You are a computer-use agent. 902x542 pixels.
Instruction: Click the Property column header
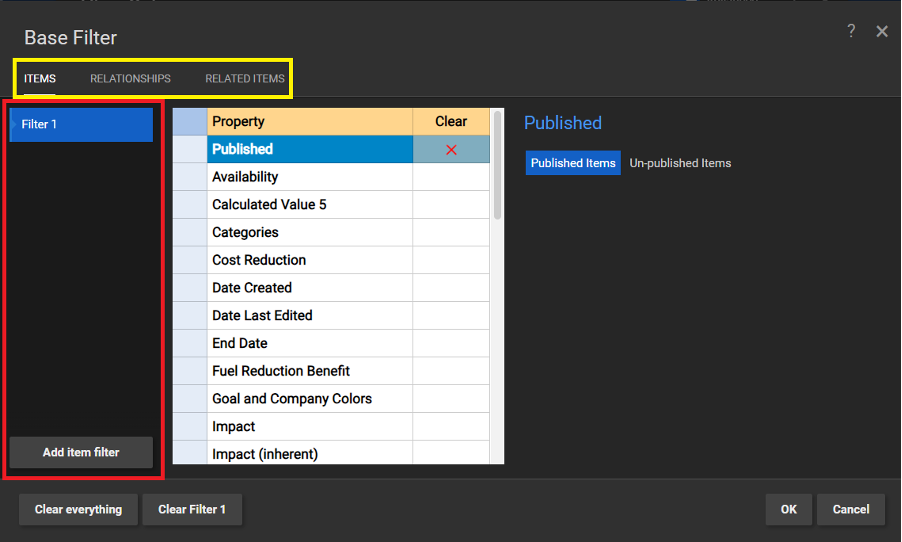(x=309, y=121)
